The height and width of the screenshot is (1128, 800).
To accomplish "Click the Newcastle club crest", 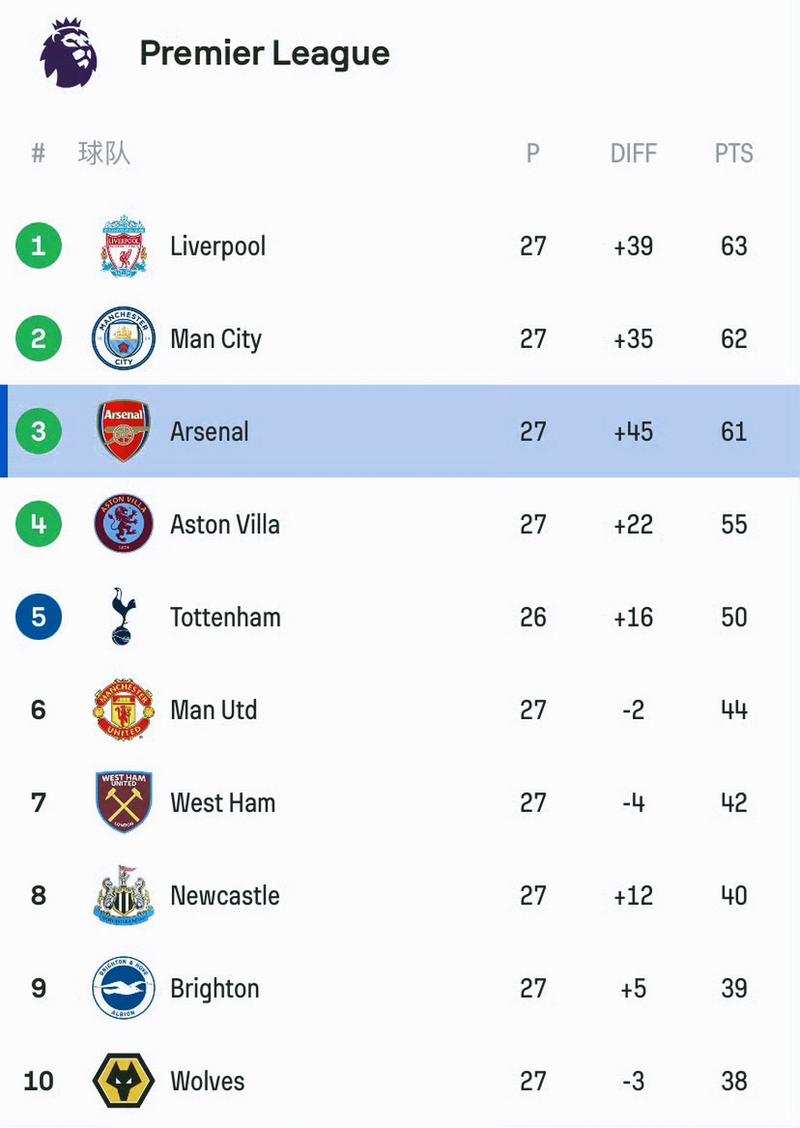I will pos(124,895).
